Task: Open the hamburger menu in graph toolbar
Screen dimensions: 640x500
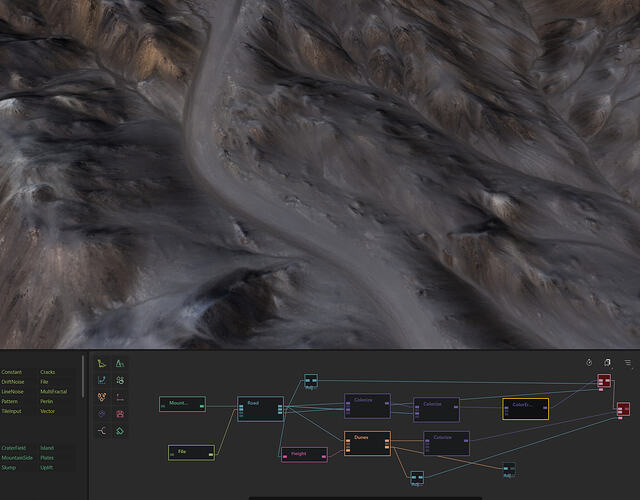Action: 628,362
